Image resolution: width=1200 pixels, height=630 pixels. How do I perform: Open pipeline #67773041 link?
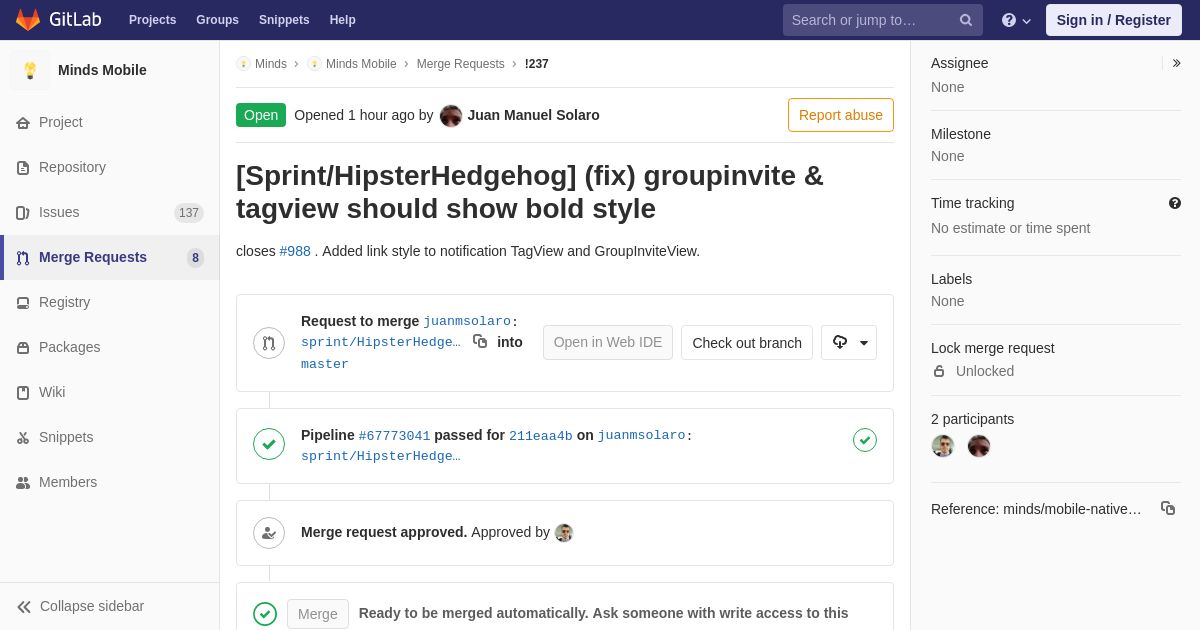pyautogui.click(x=394, y=436)
